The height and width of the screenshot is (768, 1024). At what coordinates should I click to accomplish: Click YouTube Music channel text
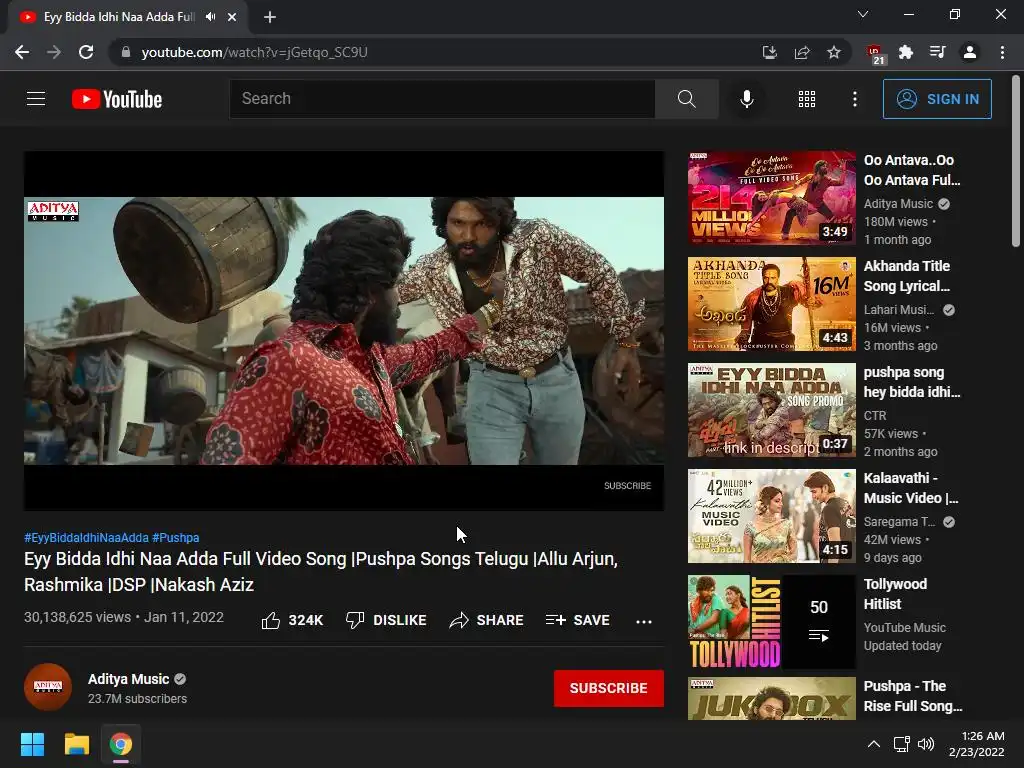pyautogui.click(x=904, y=628)
